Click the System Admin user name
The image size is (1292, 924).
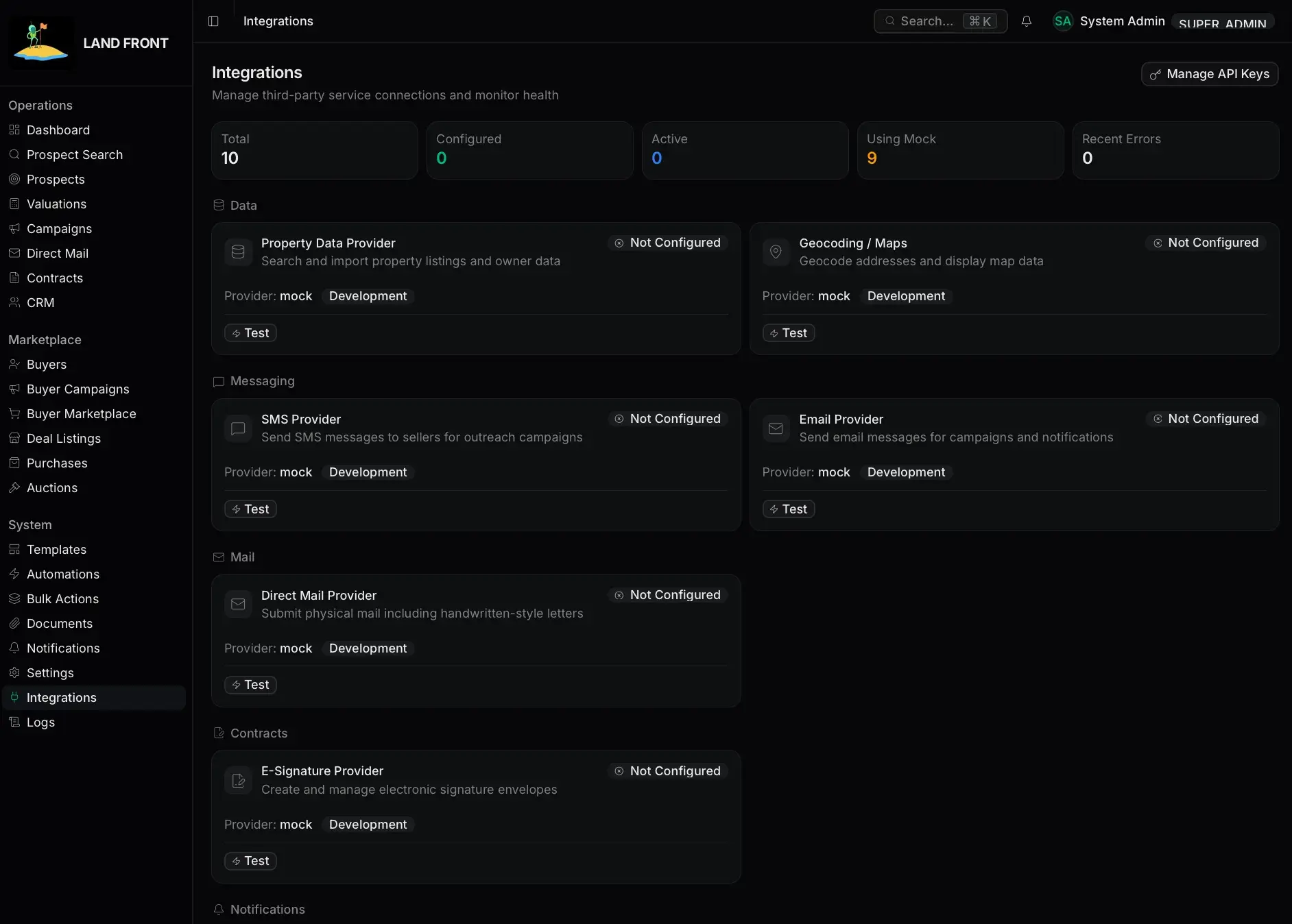coord(1122,21)
